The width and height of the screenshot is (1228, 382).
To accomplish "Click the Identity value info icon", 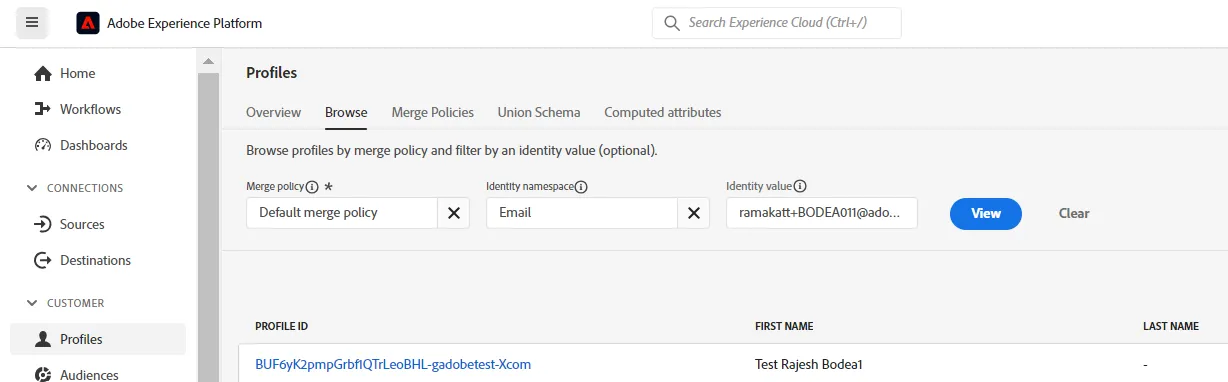I will point(800,186).
